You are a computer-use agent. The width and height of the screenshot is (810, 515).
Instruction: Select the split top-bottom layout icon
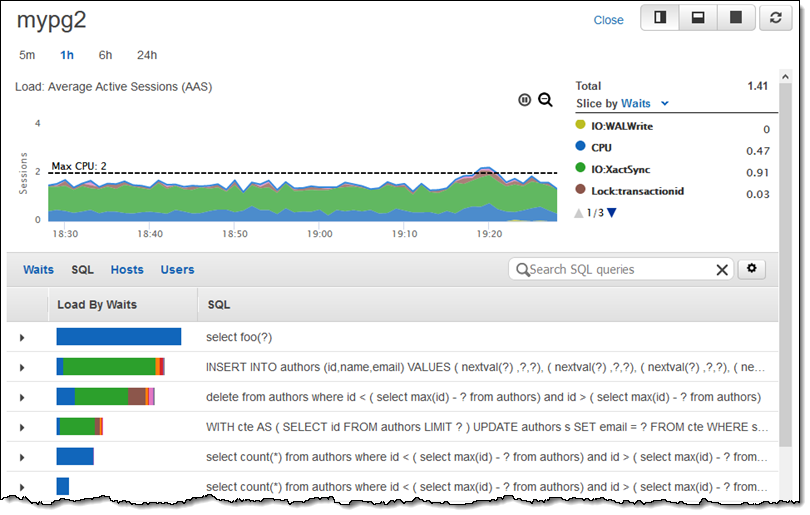click(698, 18)
